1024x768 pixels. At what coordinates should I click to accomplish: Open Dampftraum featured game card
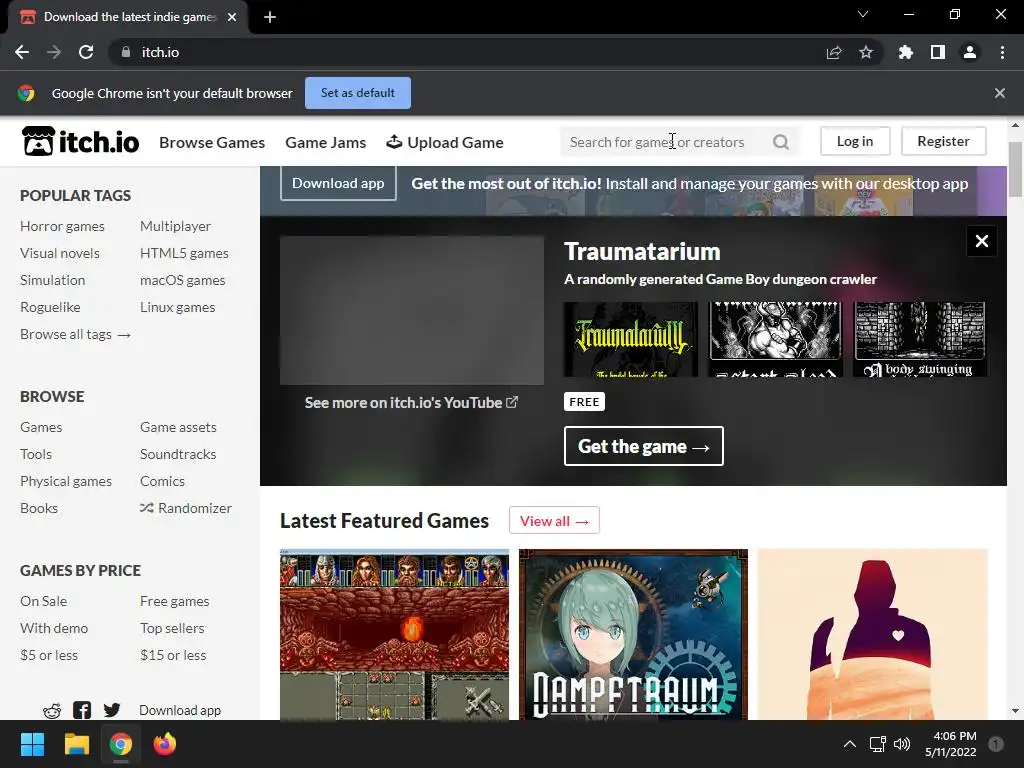633,634
